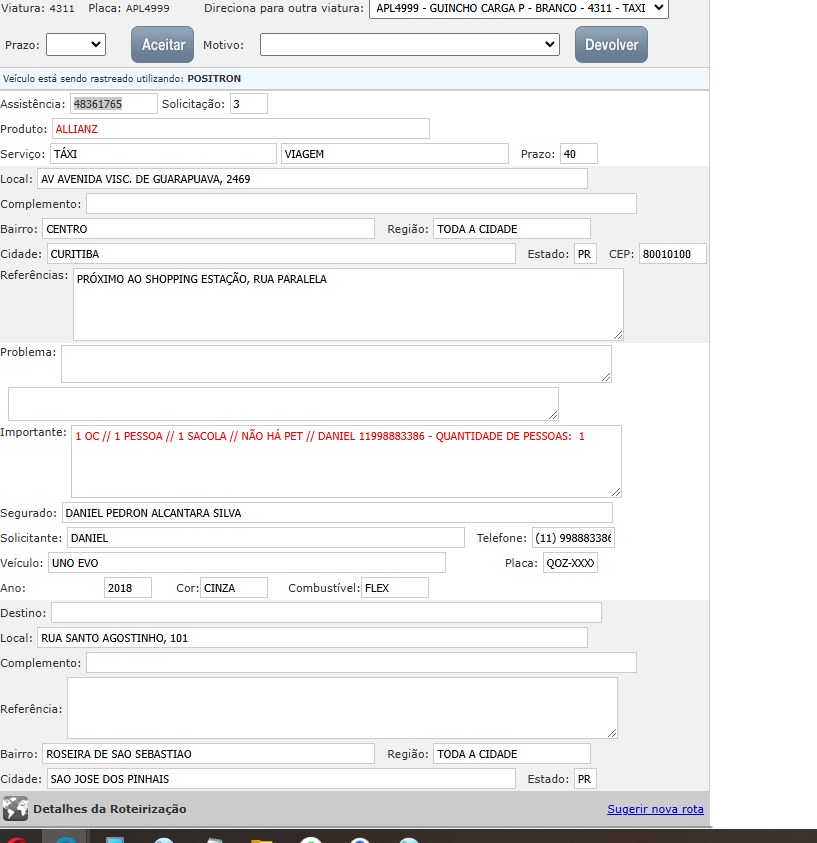The height and width of the screenshot is (843, 817).
Task: Click the empty Referência text area of destination
Action: [x=342, y=708]
